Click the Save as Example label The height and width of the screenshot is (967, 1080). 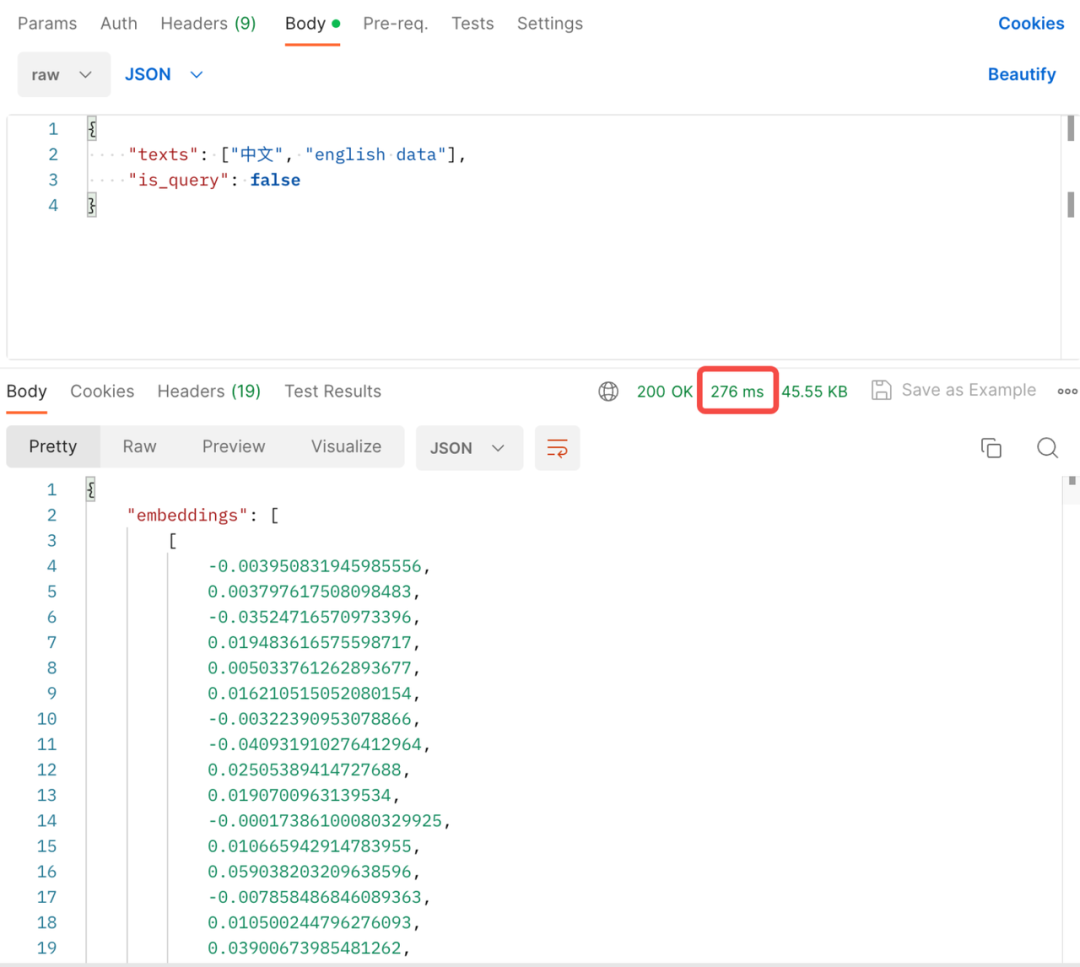tap(968, 390)
